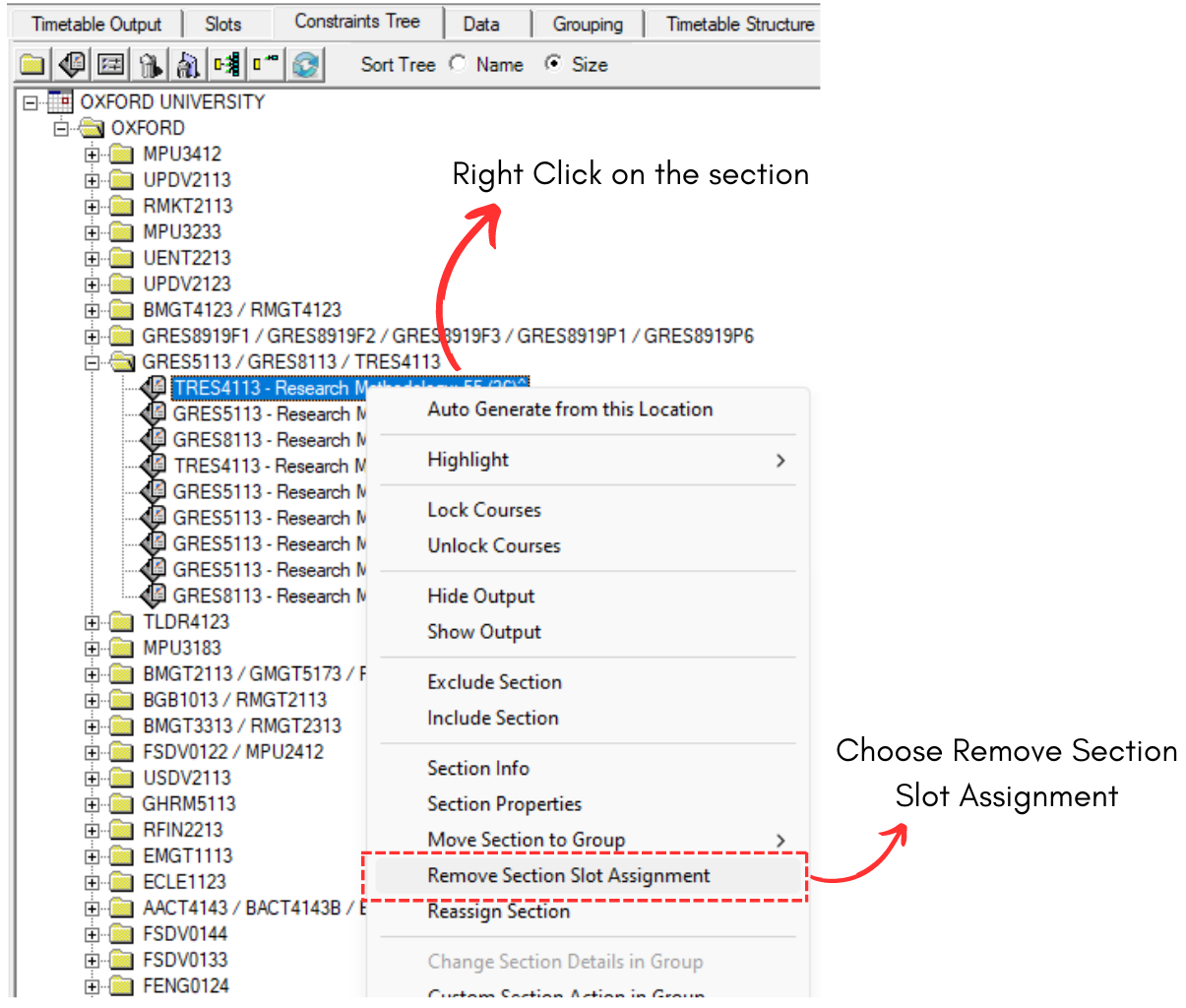
Task: Click the expand tree nodes toolbar icon
Action: click(227, 65)
